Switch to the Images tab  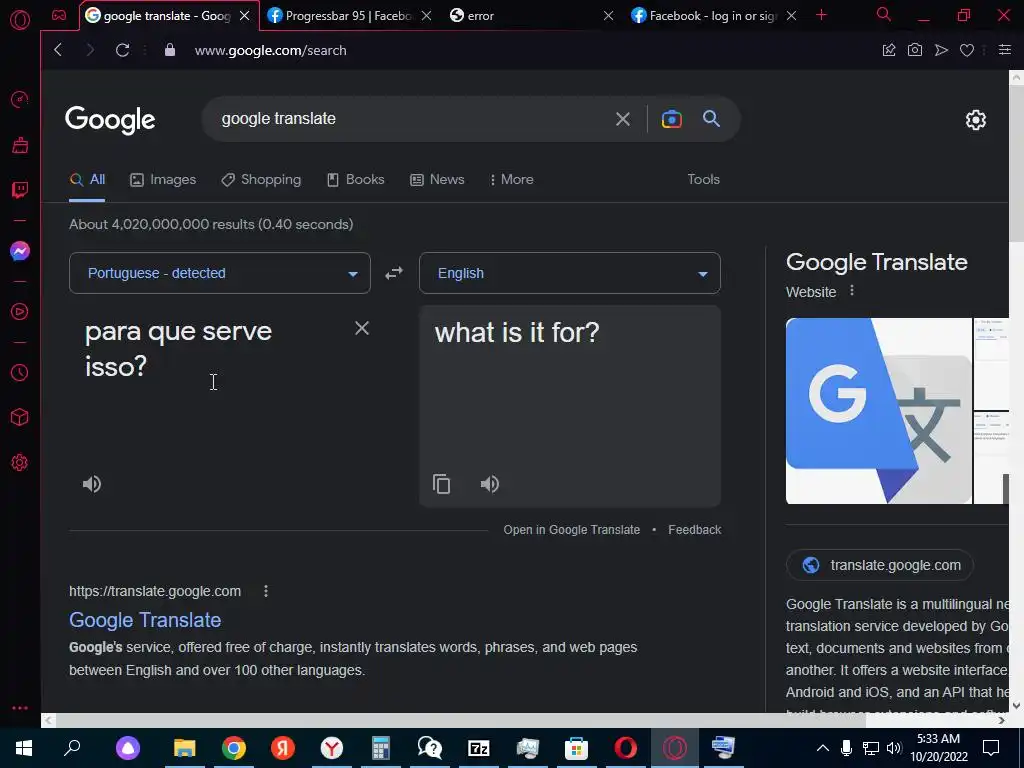(x=163, y=180)
